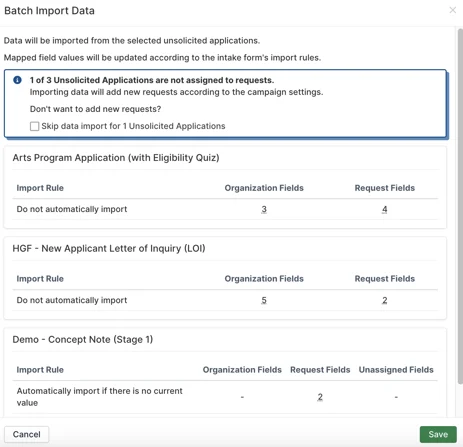The height and width of the screenshot is (447, 463).
Task: Click Arts Program 'Do not automatically import' rule
Action: (x=72, y=209)
